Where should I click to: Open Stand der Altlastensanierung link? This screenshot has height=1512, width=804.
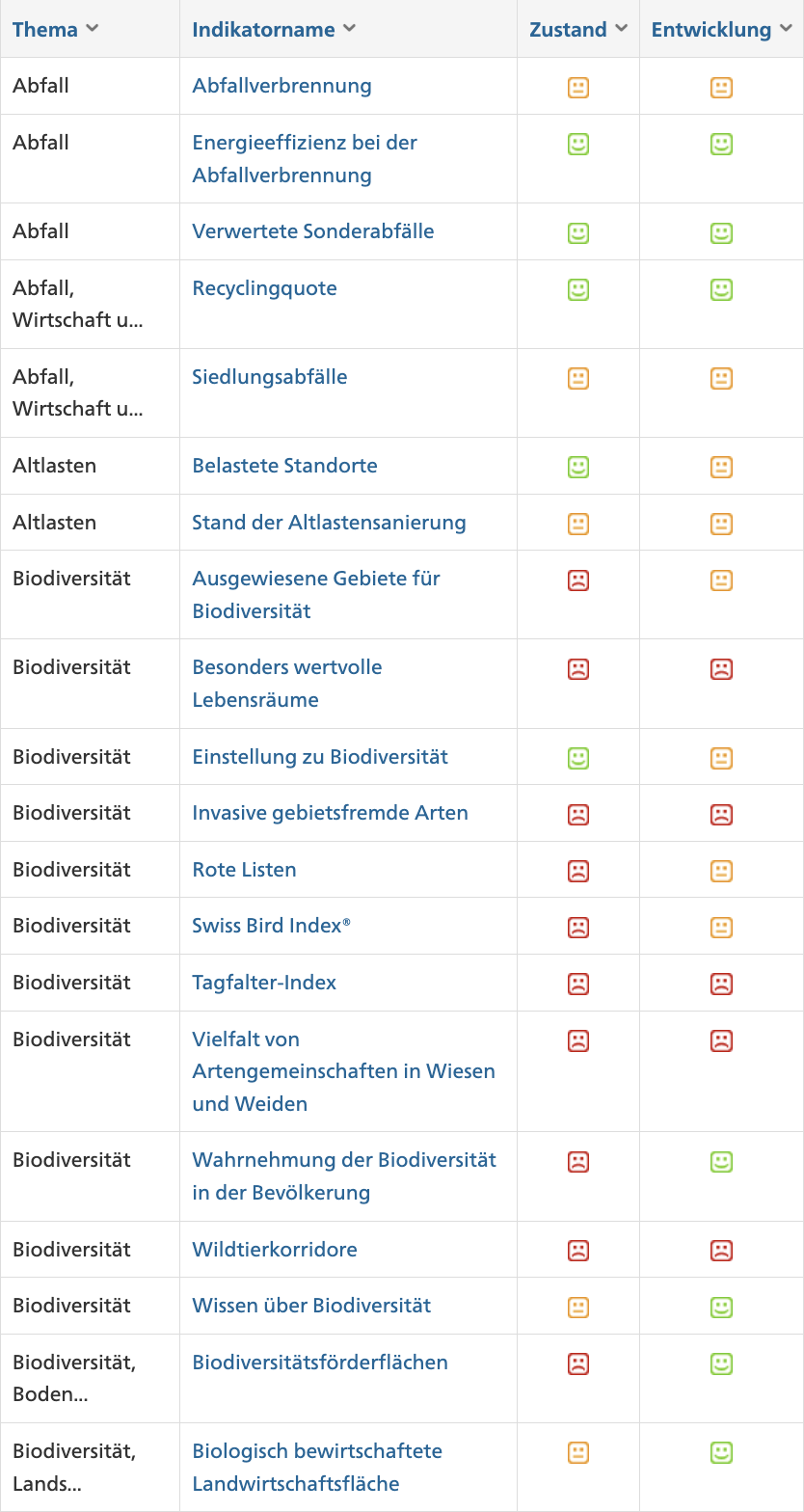click(x=329, y=523)
